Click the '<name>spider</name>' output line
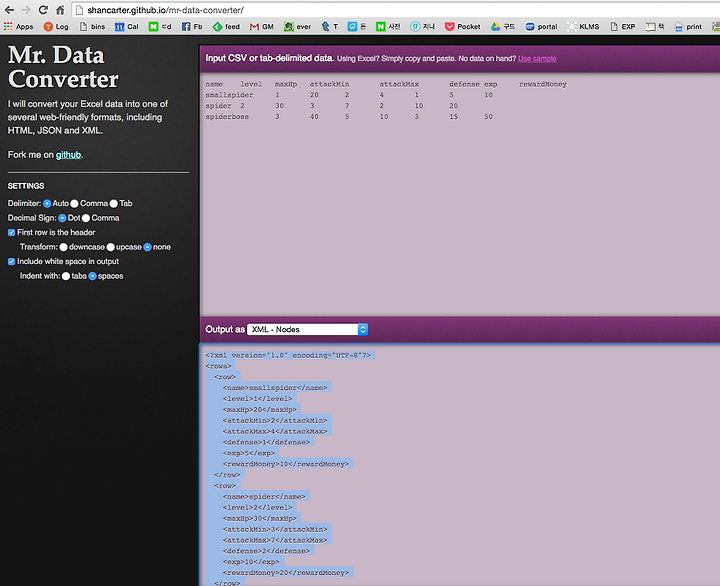Screen dimensions: 720x586 (x=264, y=496)
